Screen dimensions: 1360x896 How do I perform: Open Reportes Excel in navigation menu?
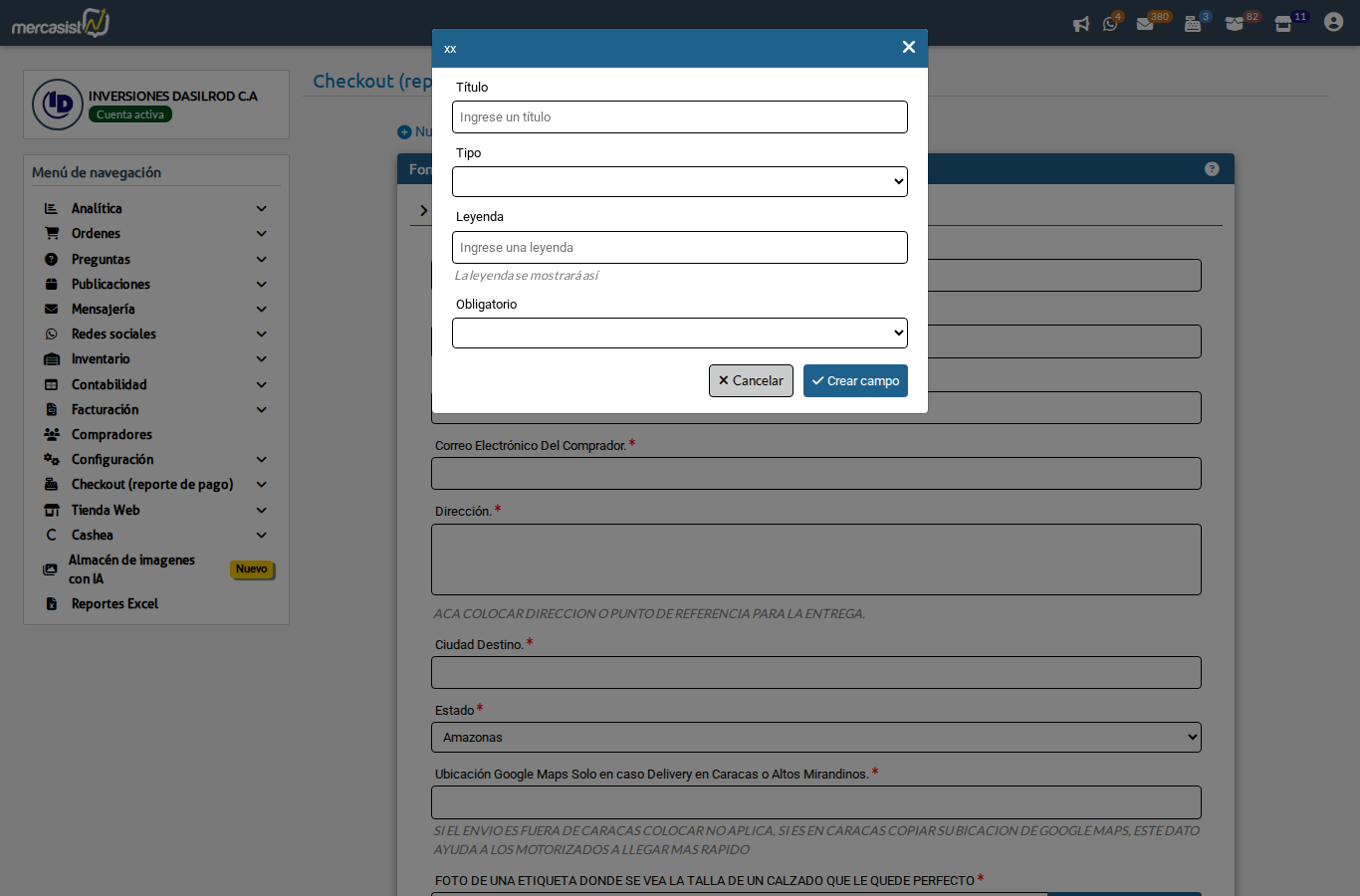tap(114, 604)
